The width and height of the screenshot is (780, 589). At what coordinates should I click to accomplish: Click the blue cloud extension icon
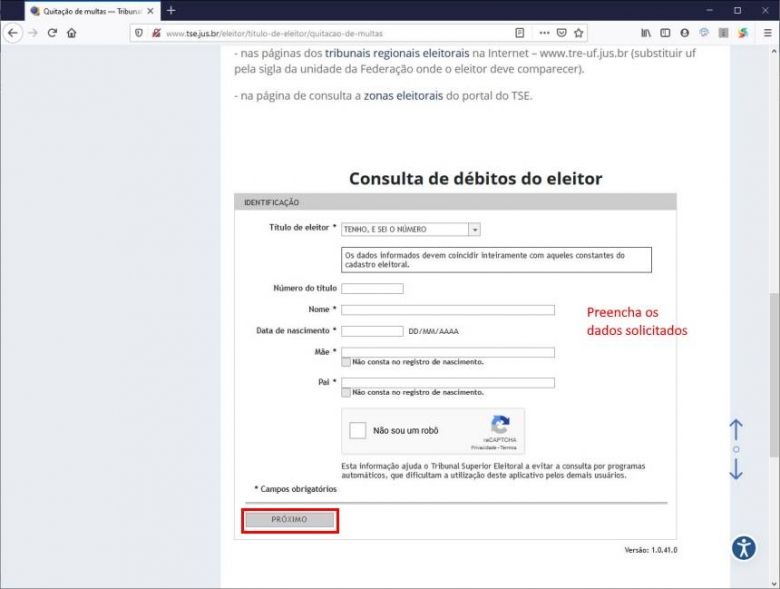tap(704, 33)
